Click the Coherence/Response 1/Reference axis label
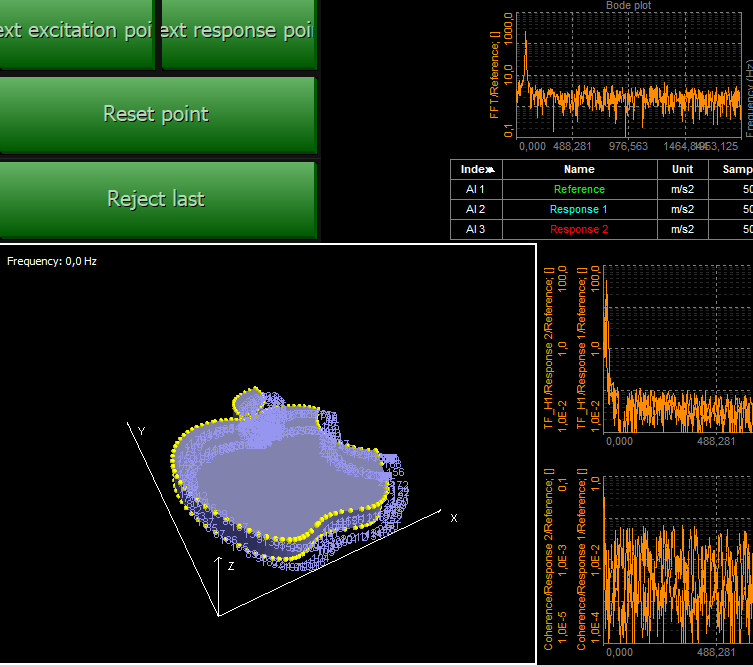Screen dimensions: 753x667 (x=582, y=559)
